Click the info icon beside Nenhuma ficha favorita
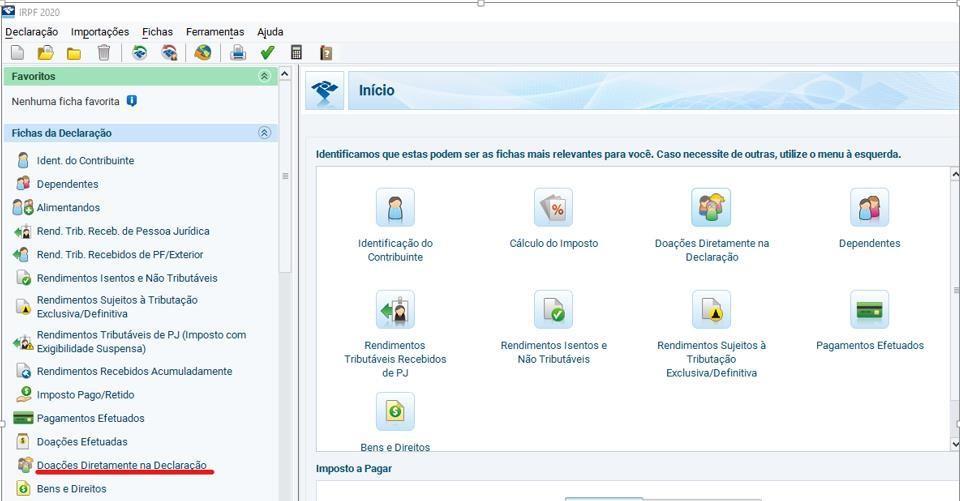 click(132, 101)
